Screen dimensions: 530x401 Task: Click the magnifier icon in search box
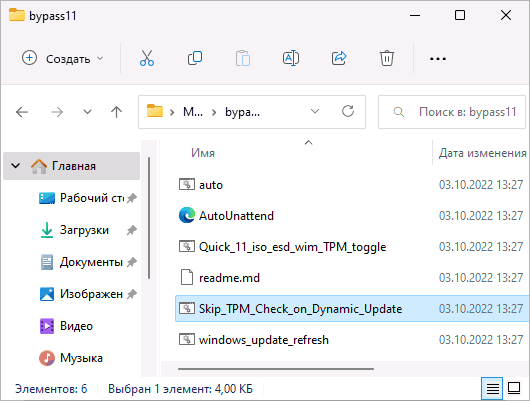399,112
